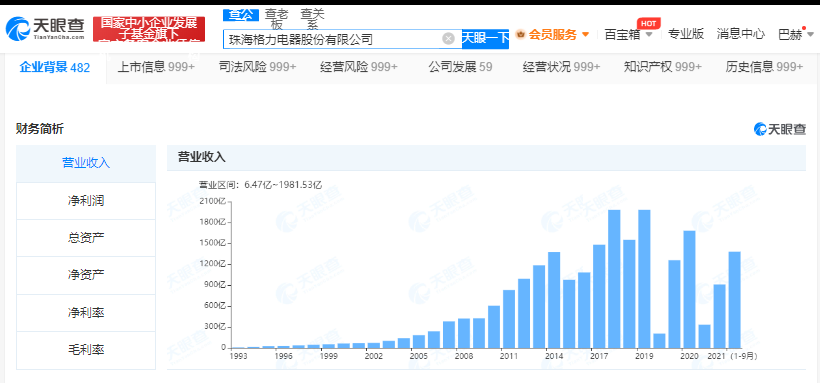Viewport: 820px width, 383px height.
Task: Select 净利率 in the finance sidebar
Action: tap(86, 312)
